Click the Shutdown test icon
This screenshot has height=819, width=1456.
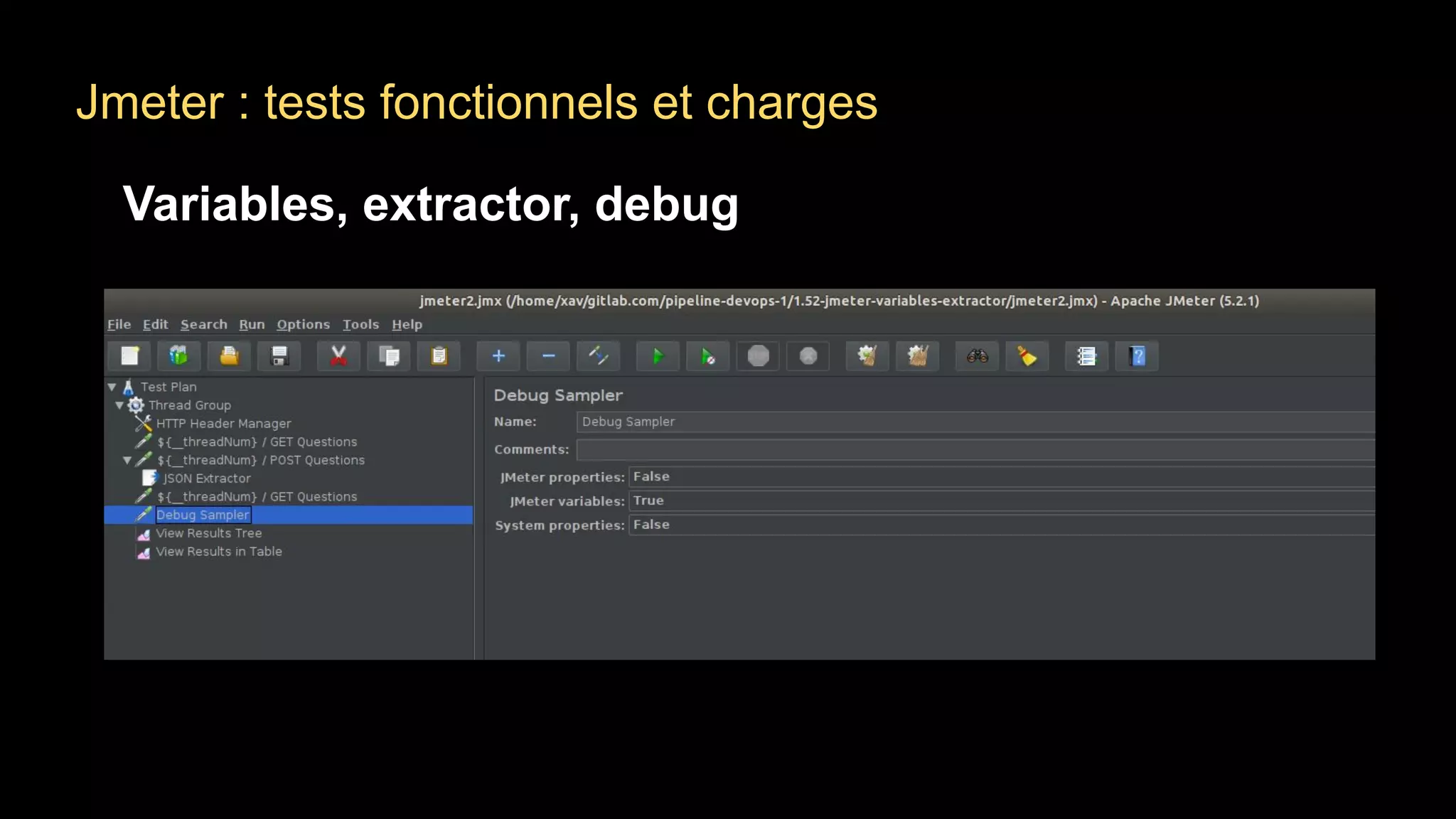tap(808, 356)
